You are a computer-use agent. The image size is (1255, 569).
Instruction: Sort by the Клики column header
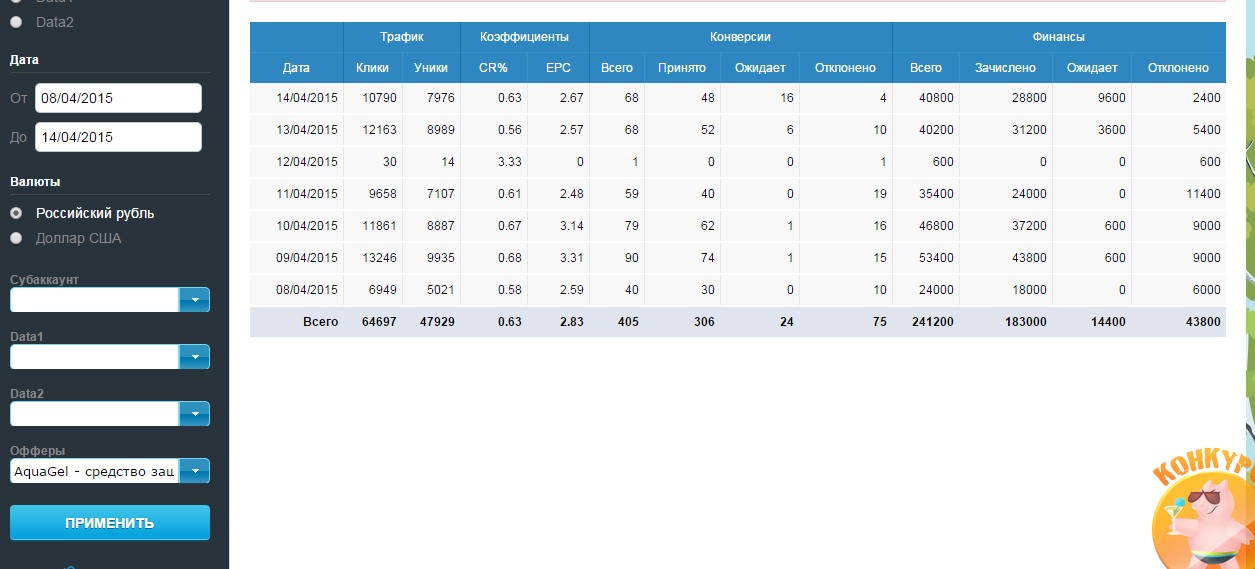pos(372,68)
